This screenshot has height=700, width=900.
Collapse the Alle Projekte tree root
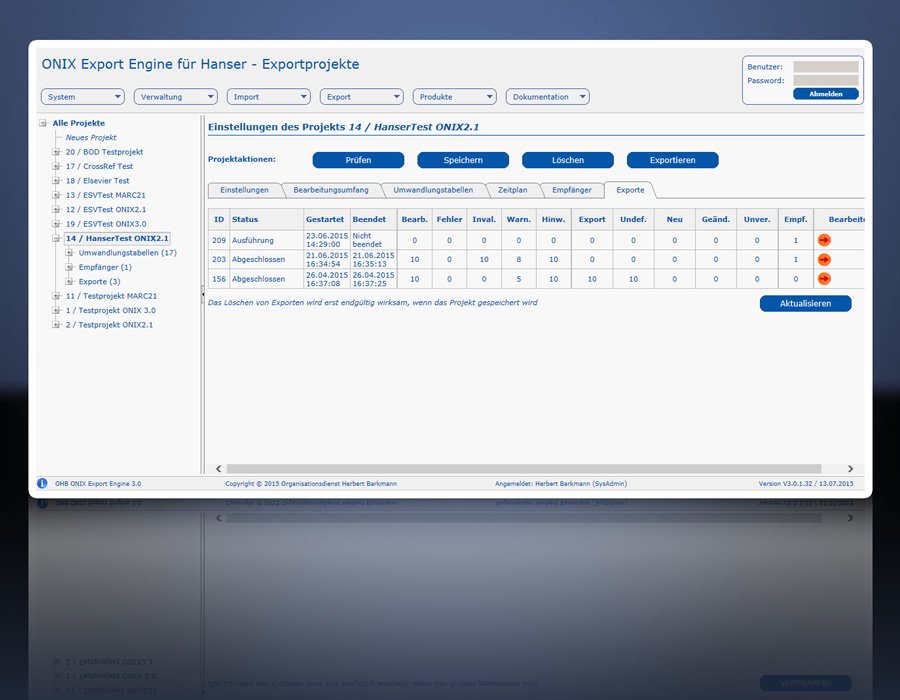click(x=43, y=123)
